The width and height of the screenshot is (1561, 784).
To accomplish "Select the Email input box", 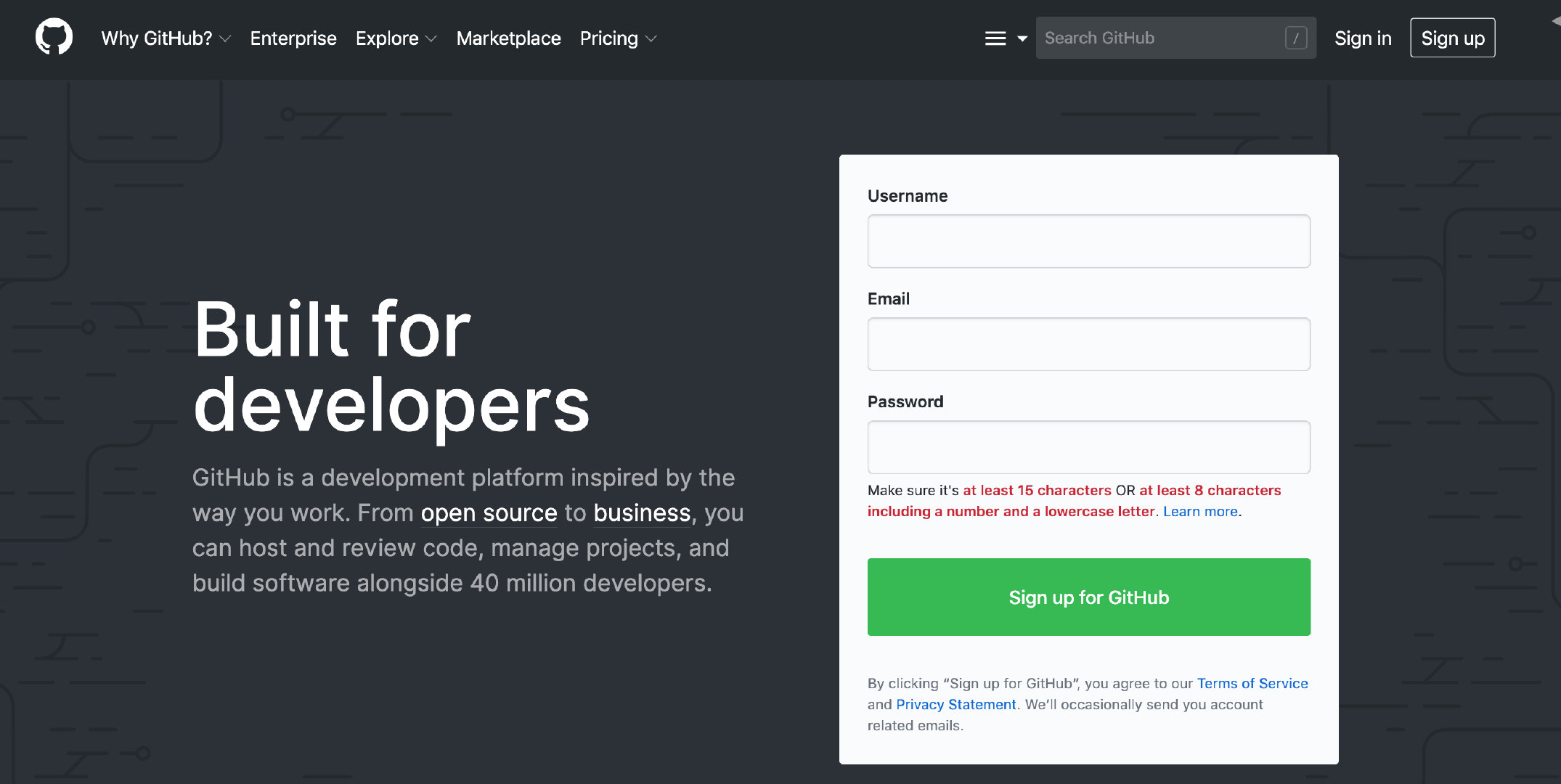I will tap(1088, 344).
